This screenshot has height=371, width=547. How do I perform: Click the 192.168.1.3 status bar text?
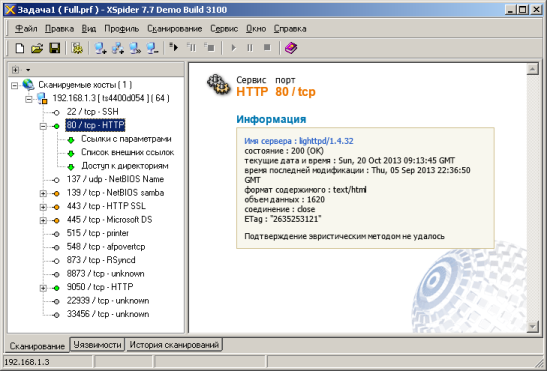[x=27, y=362]
